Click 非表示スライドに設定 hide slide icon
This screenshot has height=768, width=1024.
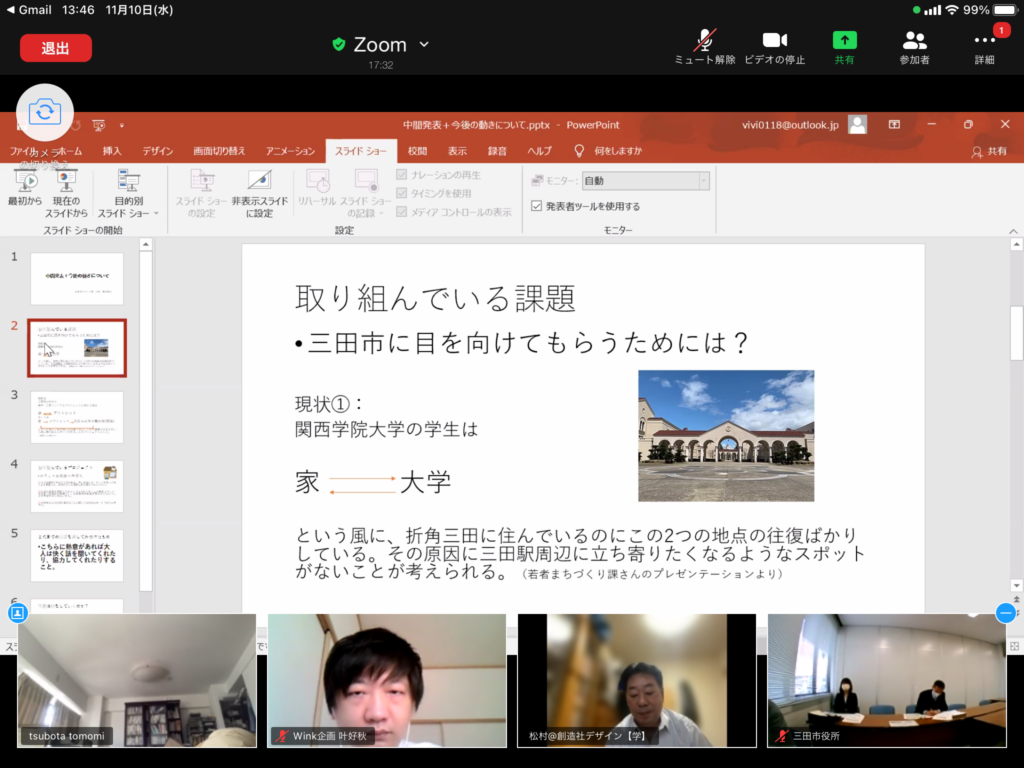tap(260, 193)
